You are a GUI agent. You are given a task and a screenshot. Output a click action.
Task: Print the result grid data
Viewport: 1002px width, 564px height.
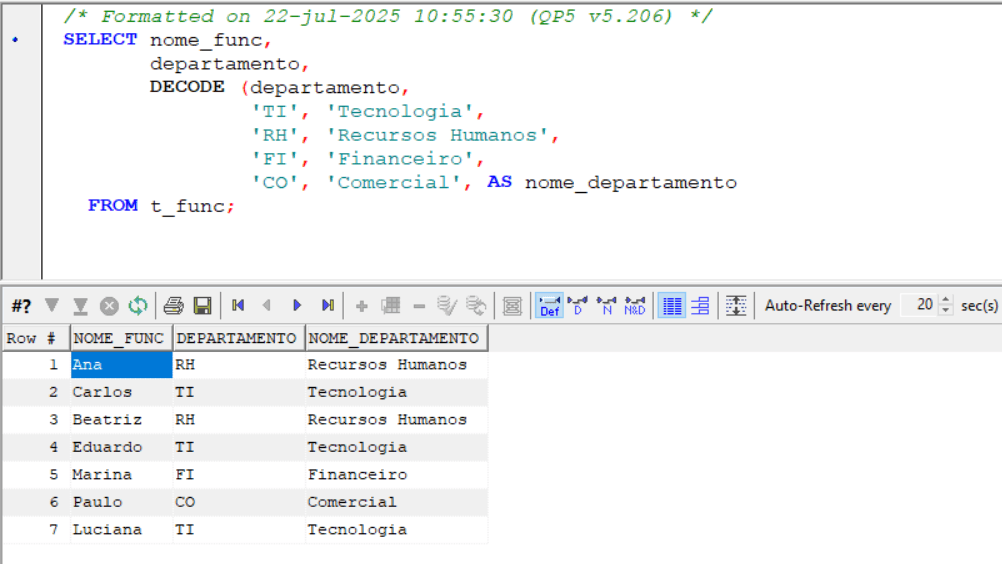click(x=174, y=306)
